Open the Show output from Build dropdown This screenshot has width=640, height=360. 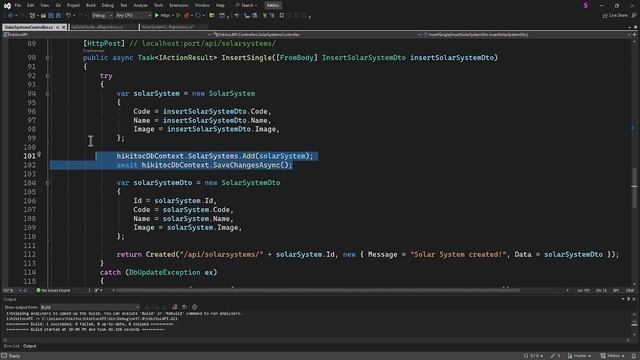(x=90, y=307)
